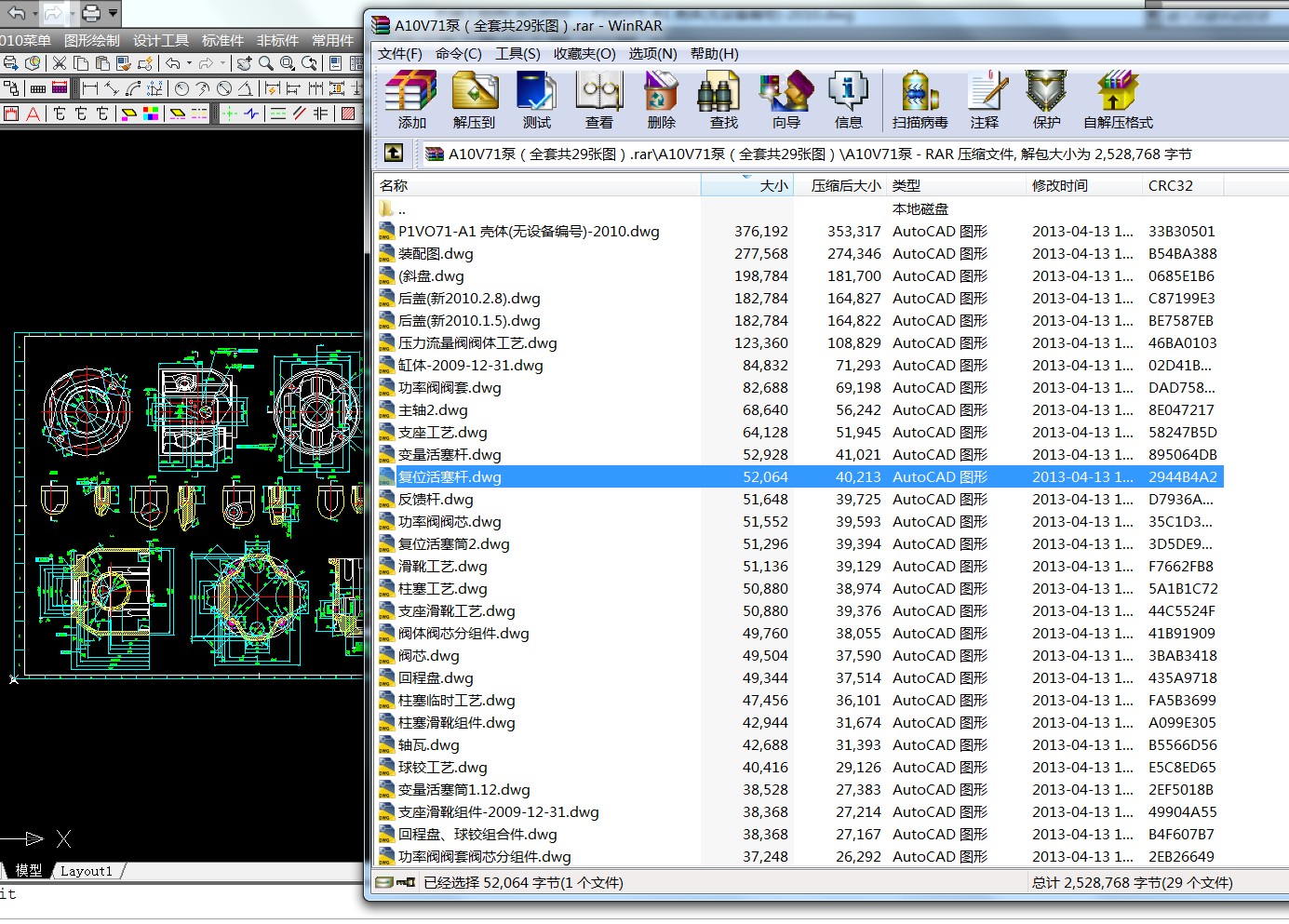Click the 删除 (Delete) icon in WinRAR
The height and width of the screenshot is (924, 1289).
(x=661, y=100)
